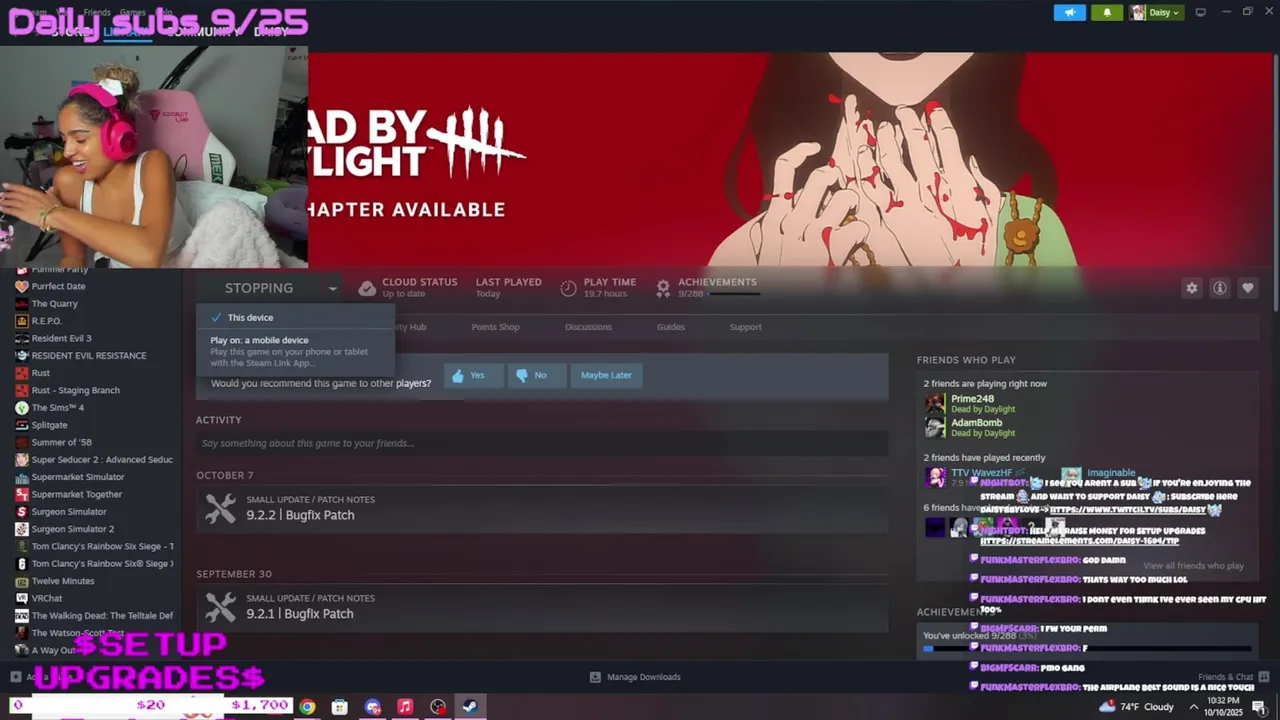Click AdamBomb's avatar thumbnail
The image size is (1280, 720).
pos(934,427)
